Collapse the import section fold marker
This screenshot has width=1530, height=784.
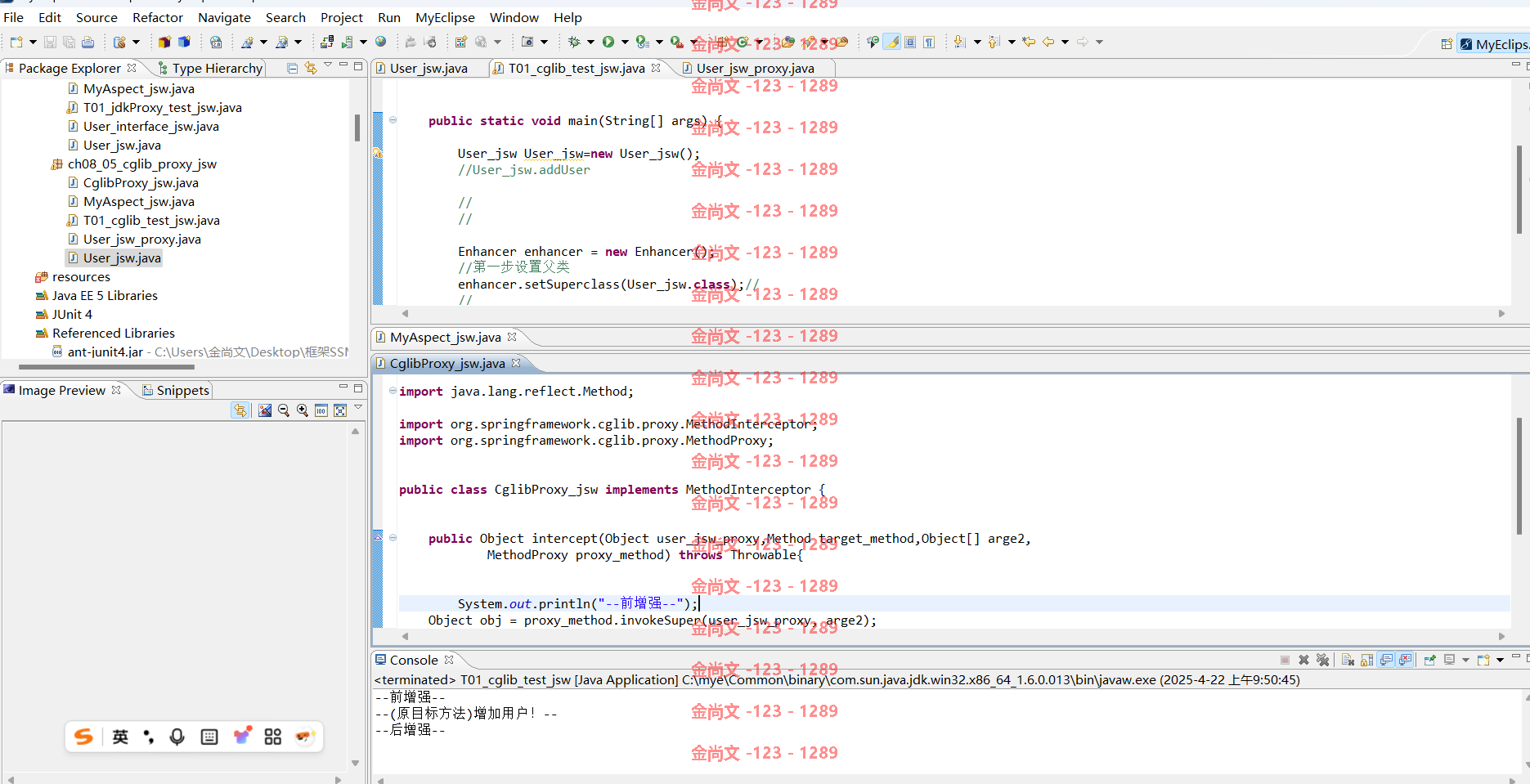coord(393,391)
